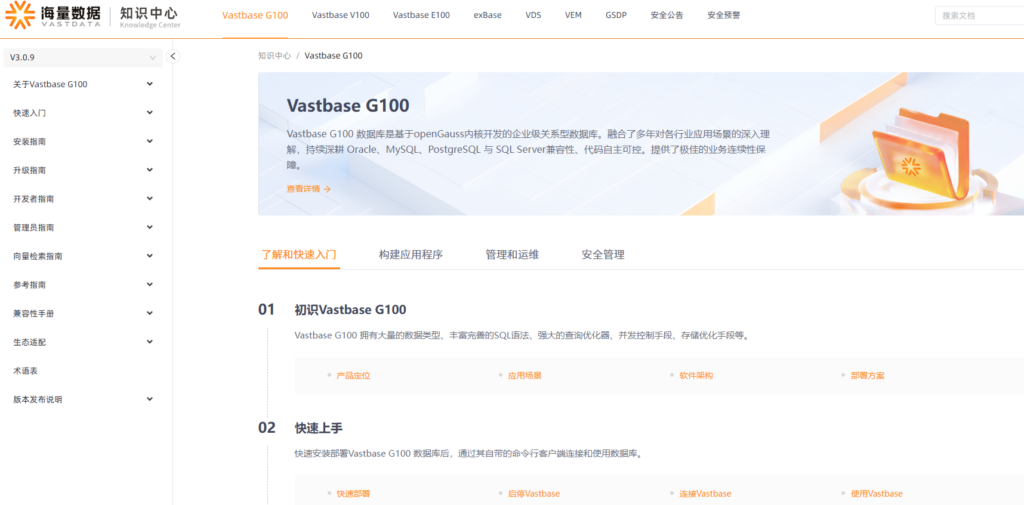Open the 查看详情 link in banner
1024x505 pixels.
(x=309, y=189)
